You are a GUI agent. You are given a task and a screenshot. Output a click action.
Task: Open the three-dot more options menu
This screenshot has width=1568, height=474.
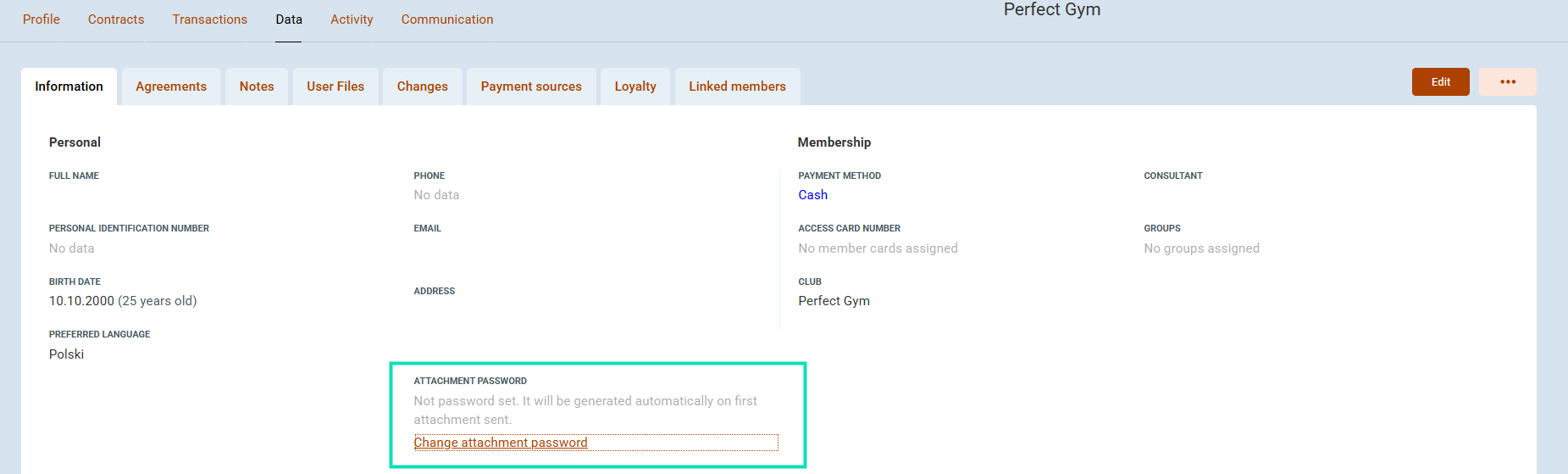pos(1507,82)
